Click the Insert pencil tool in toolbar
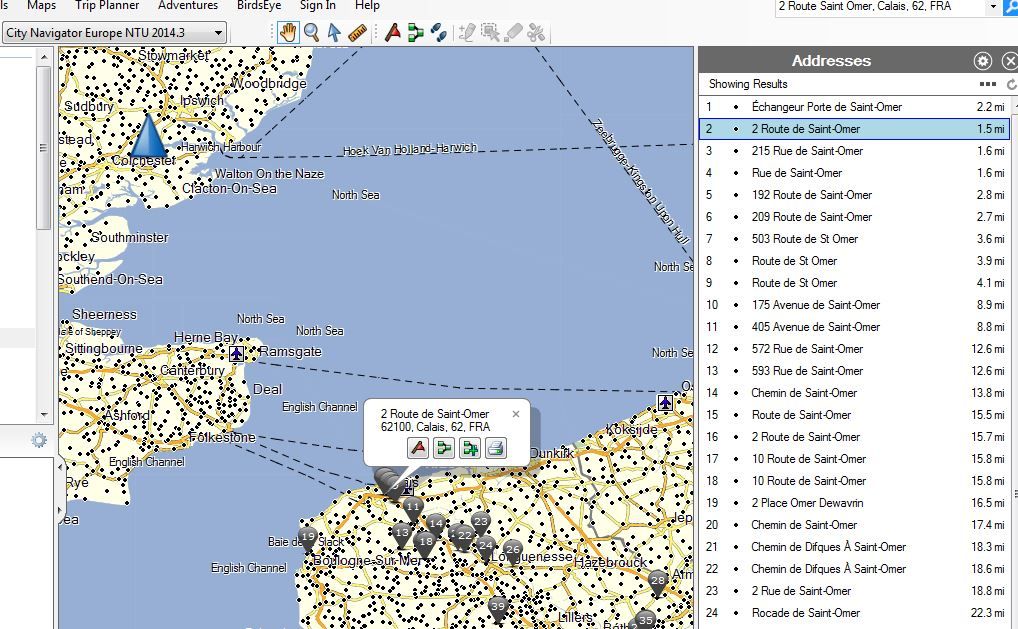This screenshot has height=629, width=1018. [x=466, y=32]
